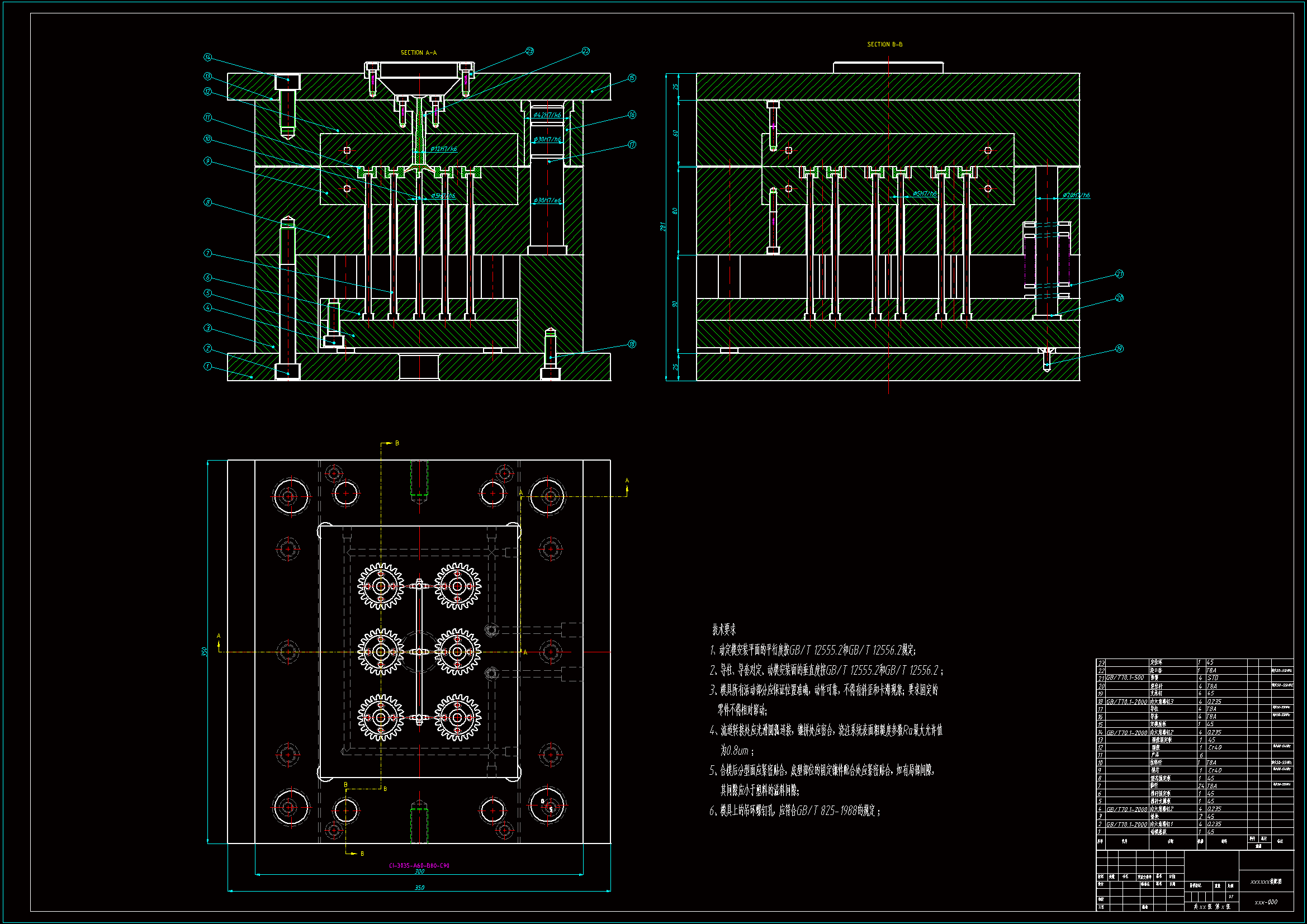
Task: Click the Cr40 material cell in row 12
Action: (1215, 747)
